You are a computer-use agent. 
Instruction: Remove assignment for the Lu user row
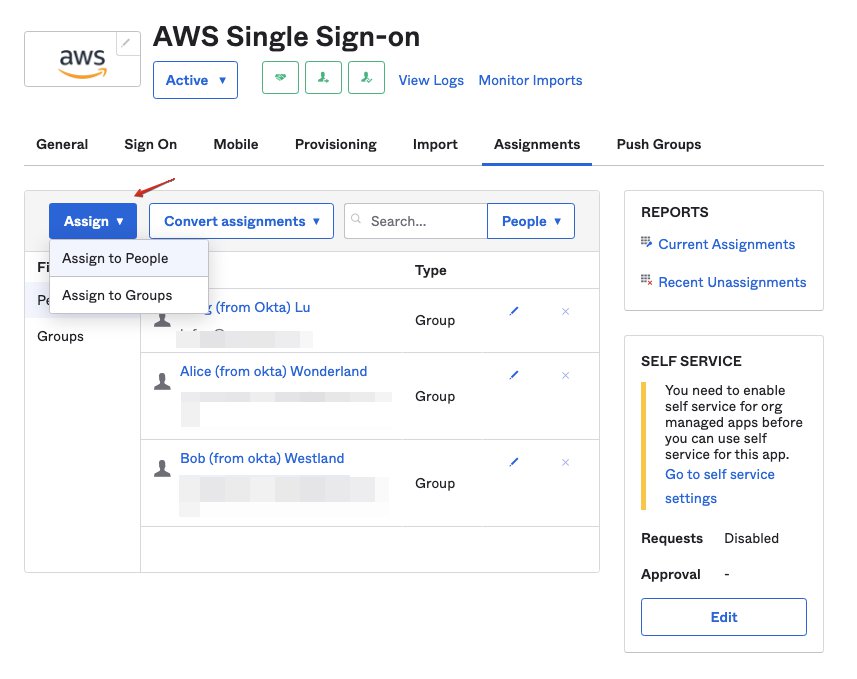(x=566, y=311)
